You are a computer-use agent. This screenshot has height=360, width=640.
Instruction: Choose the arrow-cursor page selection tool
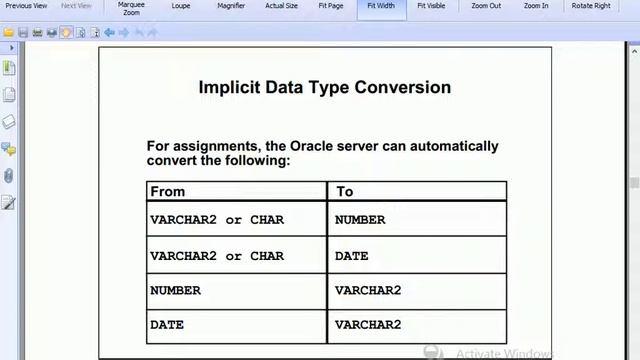(81, 32)
